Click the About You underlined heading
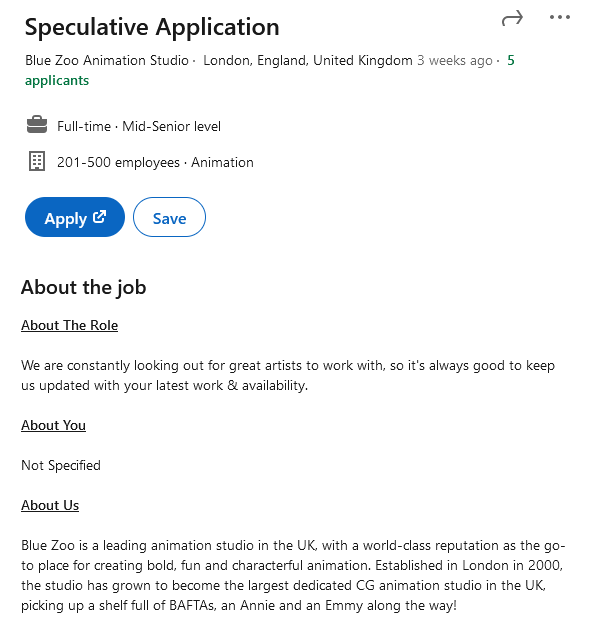 click(53, 425)
